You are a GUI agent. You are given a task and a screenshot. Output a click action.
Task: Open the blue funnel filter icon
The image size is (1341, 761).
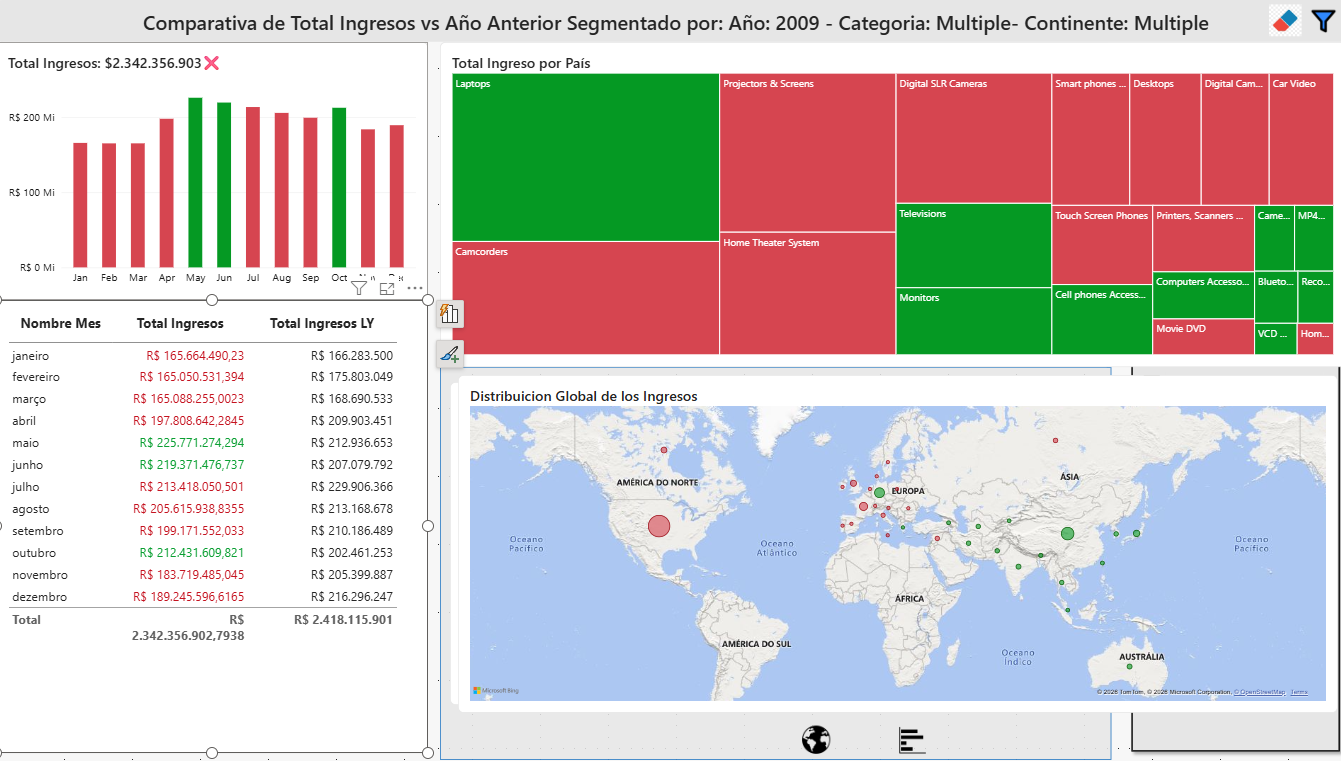pyautogui.click(x=1322, y=20)
